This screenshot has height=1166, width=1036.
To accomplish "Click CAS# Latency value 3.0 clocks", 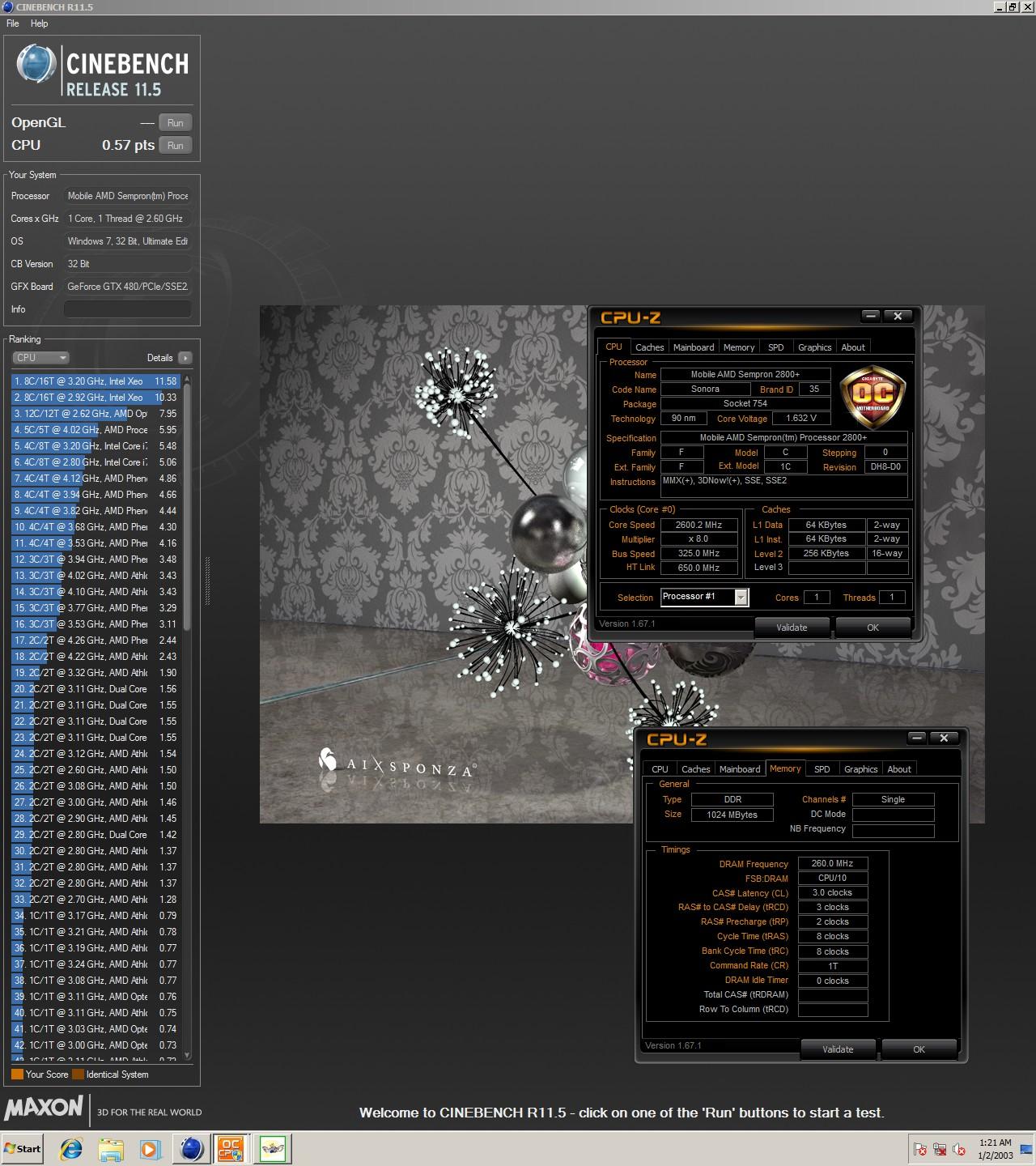I will coord(833,892).
